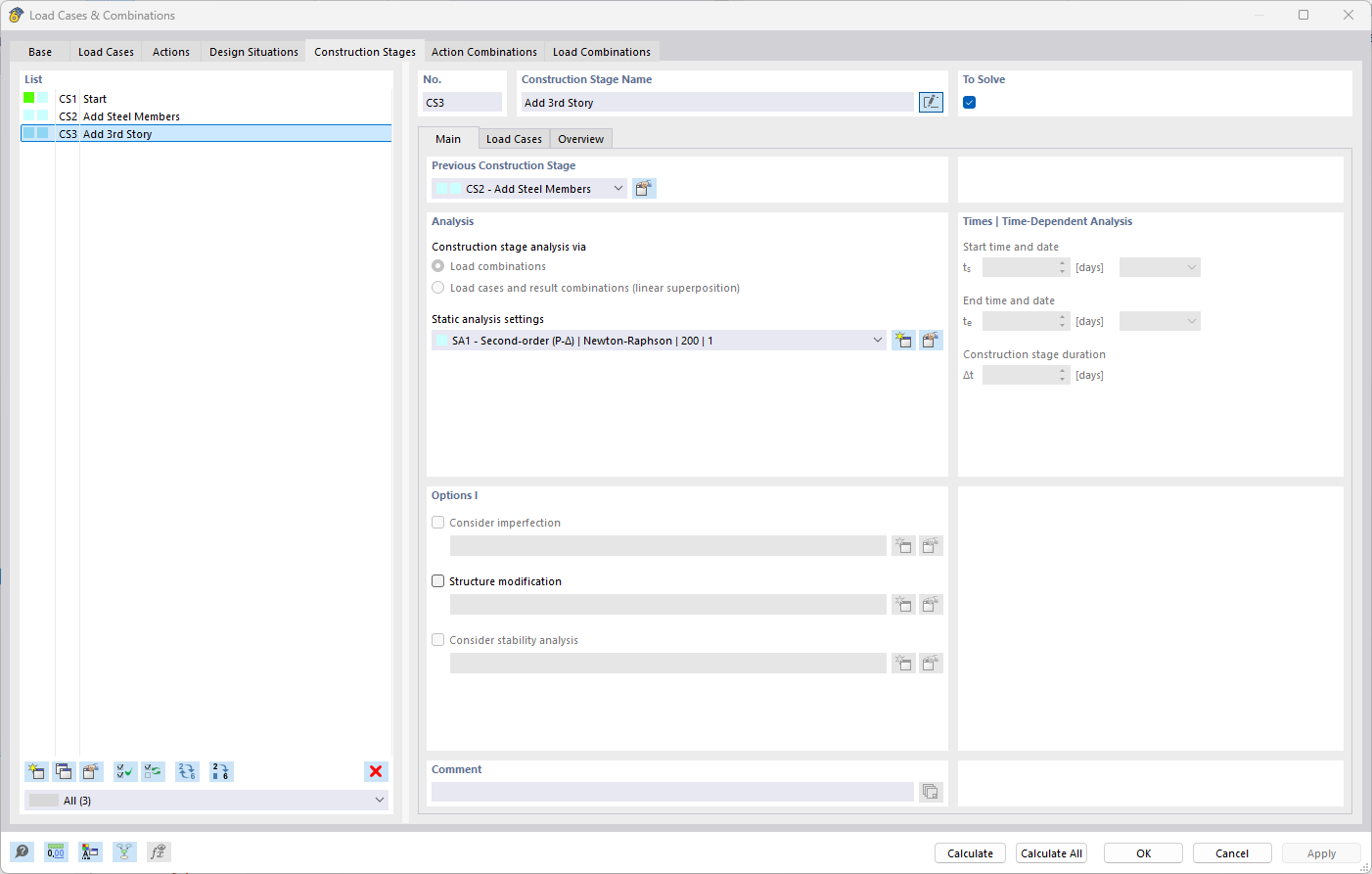Select CS3 Add 3rd Story in the list
The width and height of the screenshot is (1372, 874).
click(x=206, y=134)
